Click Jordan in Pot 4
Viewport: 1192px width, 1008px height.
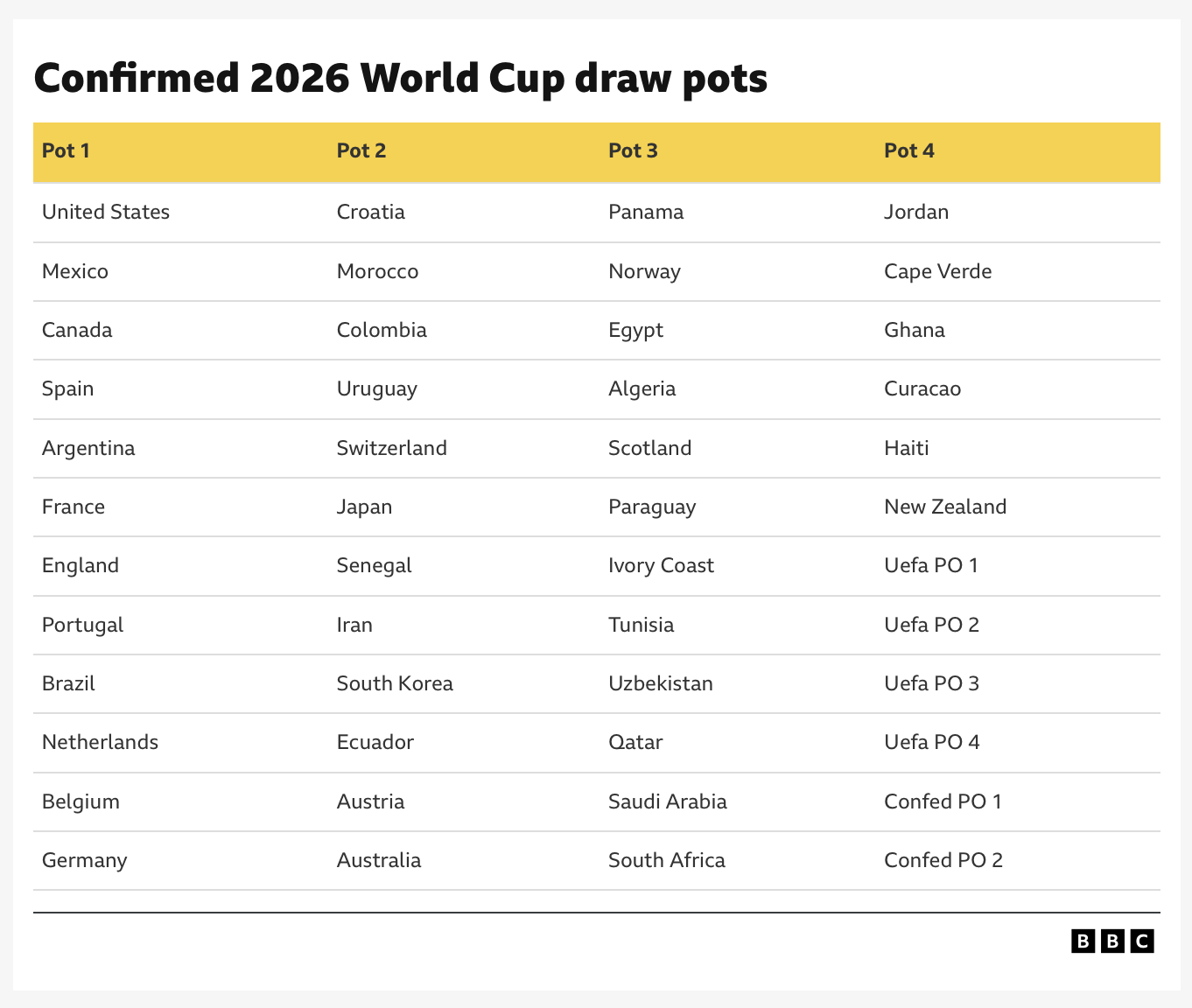[x=916, y=212]
